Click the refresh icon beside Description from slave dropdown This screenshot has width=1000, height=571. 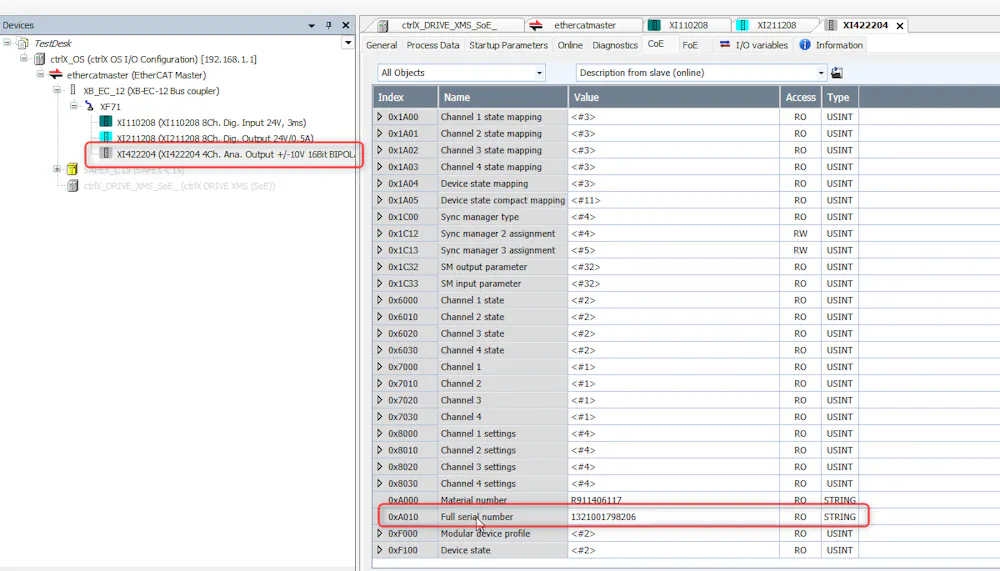pos(837,73)
